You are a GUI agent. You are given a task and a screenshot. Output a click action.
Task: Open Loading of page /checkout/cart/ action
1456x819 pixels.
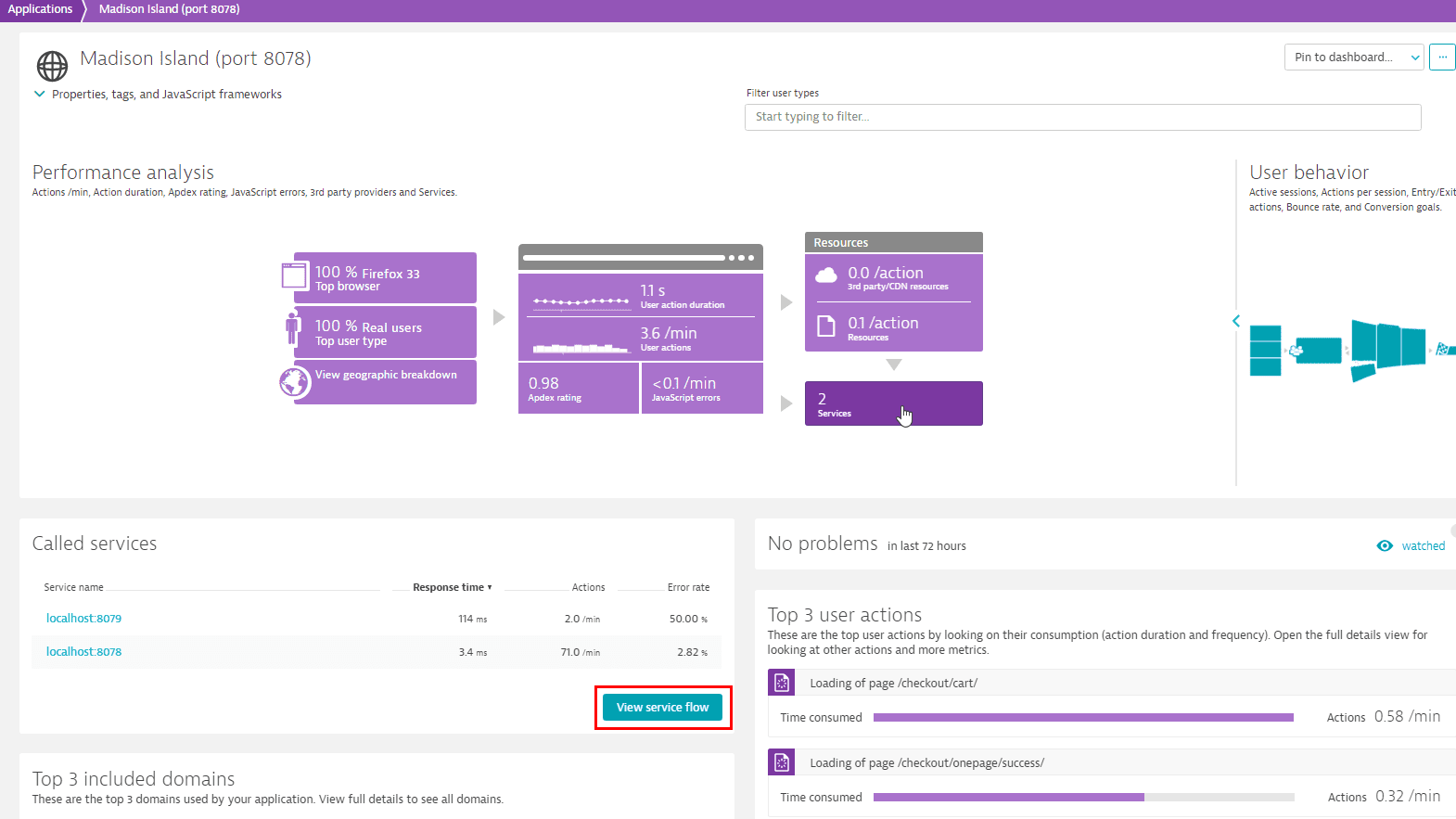tap(893, 683)
